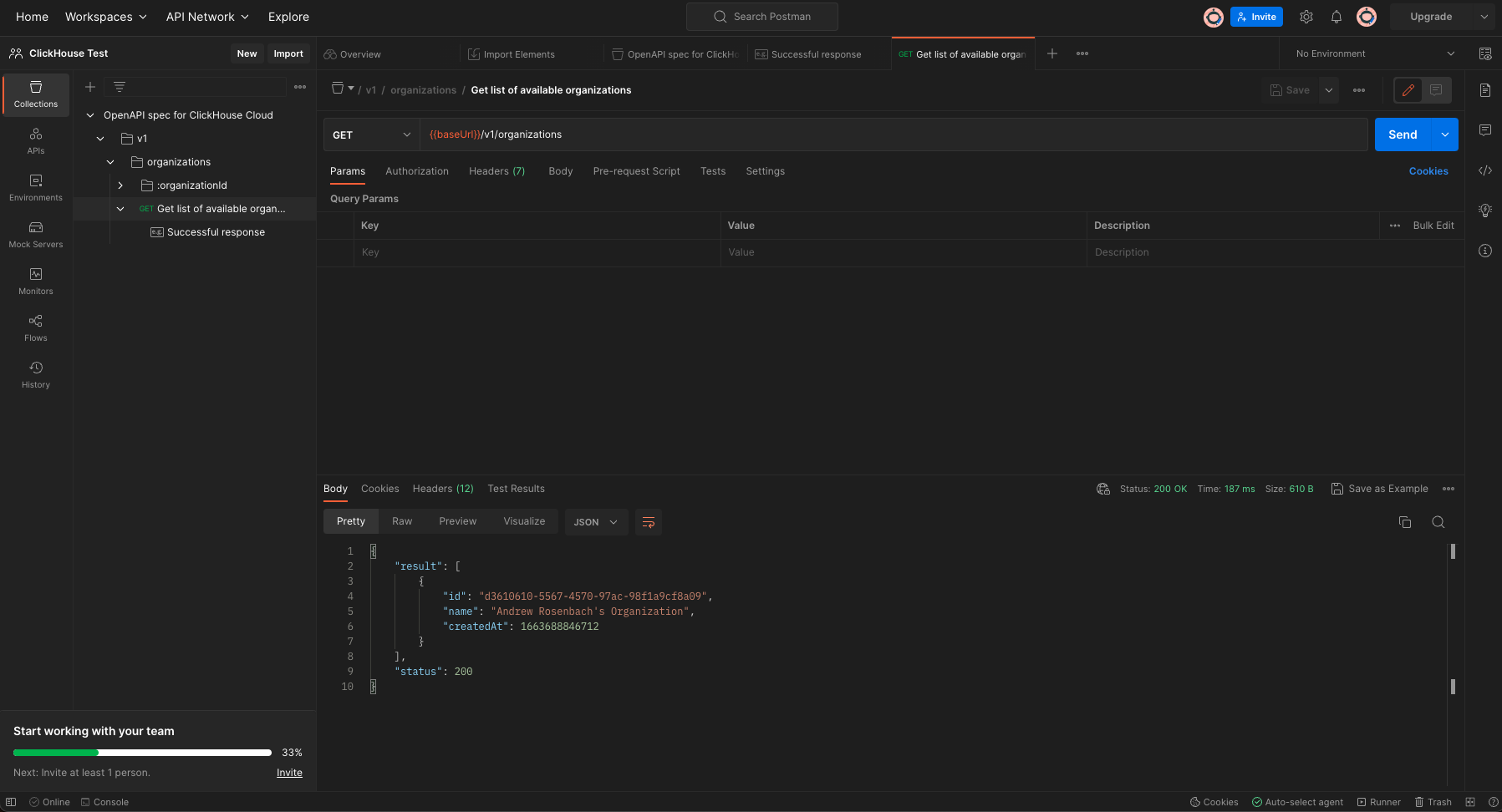The width and height of the screenshot is (1502, 812).
Task: Expand the :organizationId folder
Action: pos(120,185)
